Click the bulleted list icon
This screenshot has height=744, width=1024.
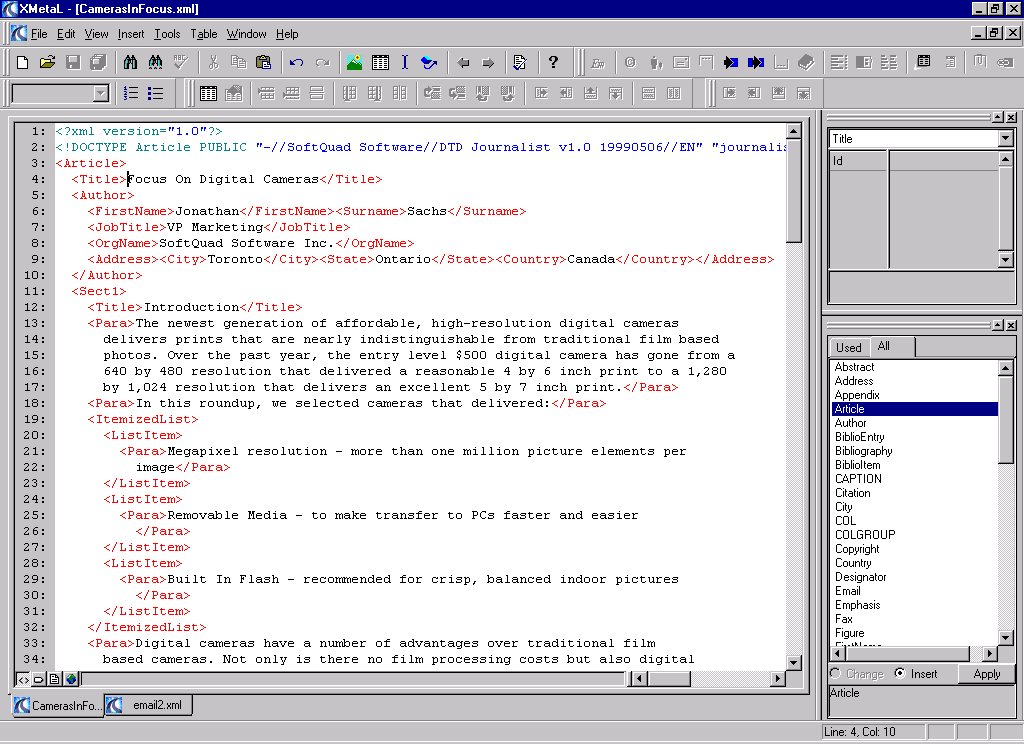tap(155, 93)
